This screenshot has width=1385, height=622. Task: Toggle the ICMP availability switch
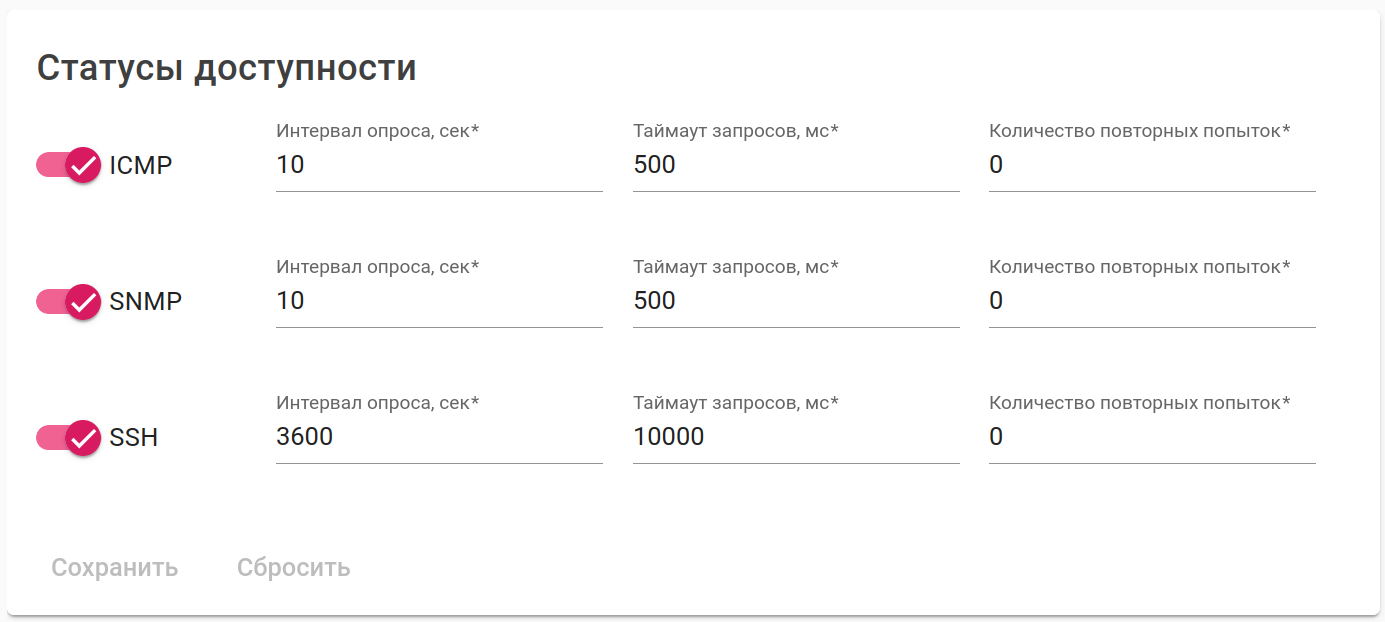[x=69, y=165]
